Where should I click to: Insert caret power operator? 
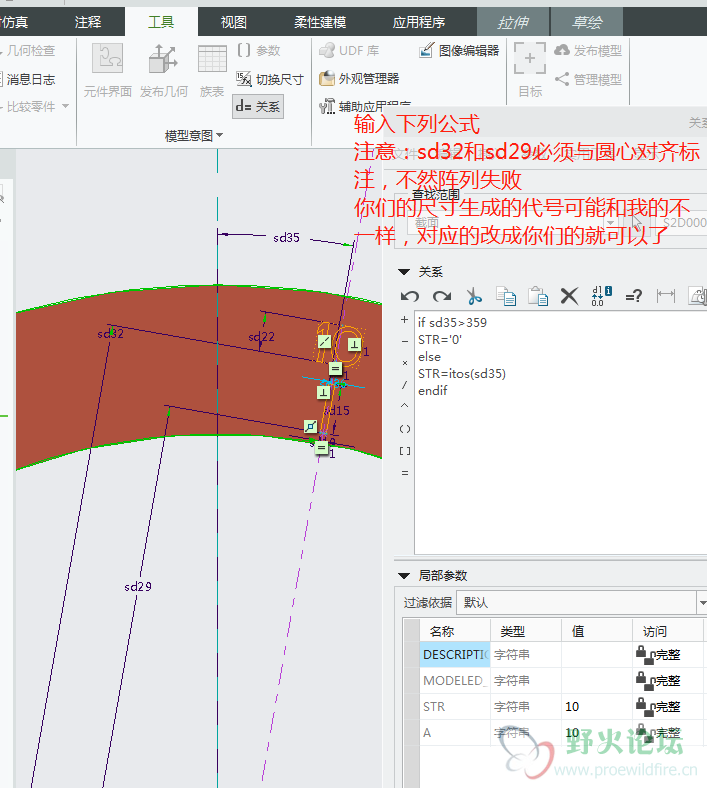[x=405, y=406]
